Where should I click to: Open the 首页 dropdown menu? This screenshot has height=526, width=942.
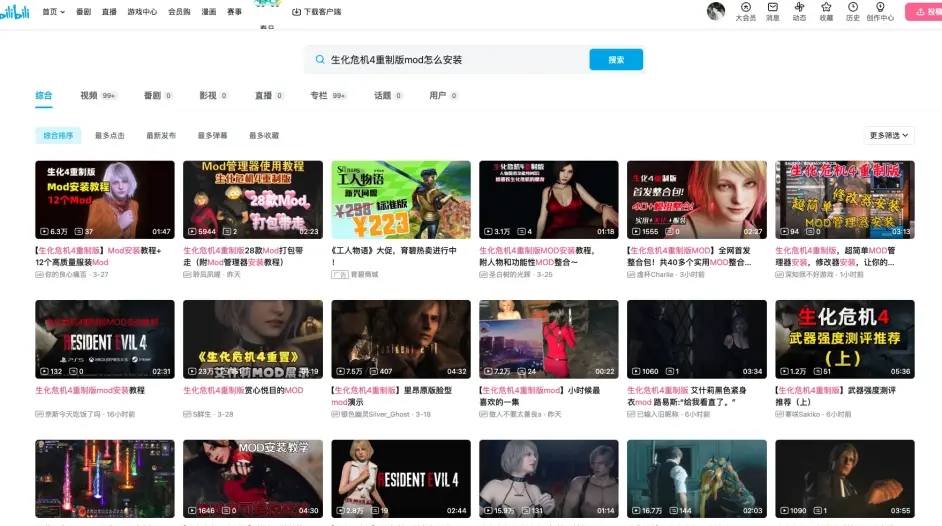(53, 12)
